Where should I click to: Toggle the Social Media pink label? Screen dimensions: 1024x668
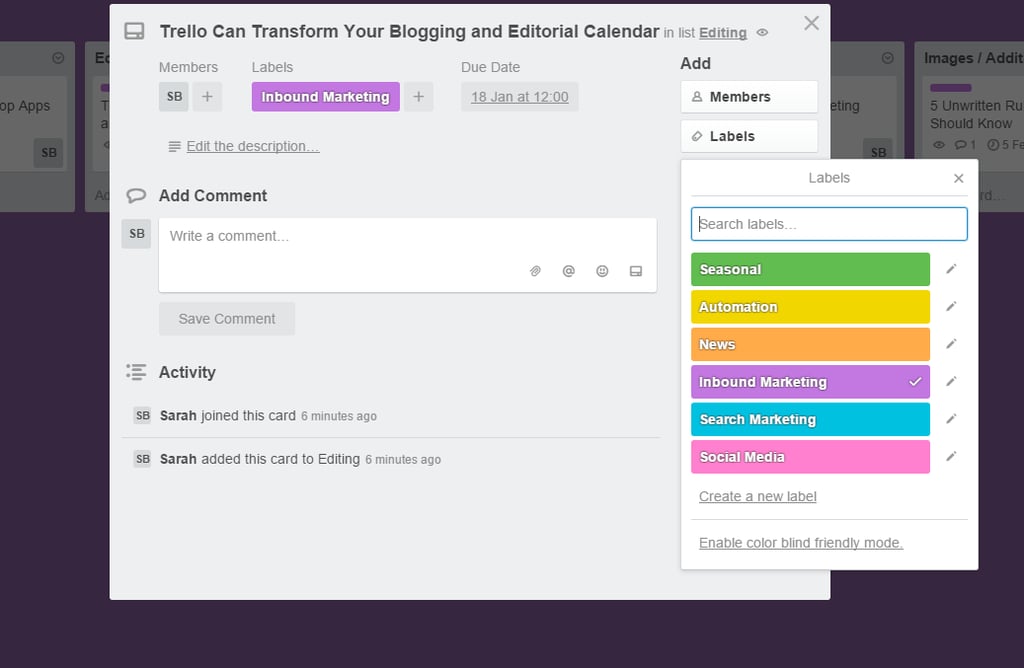pyautogui.click(x=810, y=457)
